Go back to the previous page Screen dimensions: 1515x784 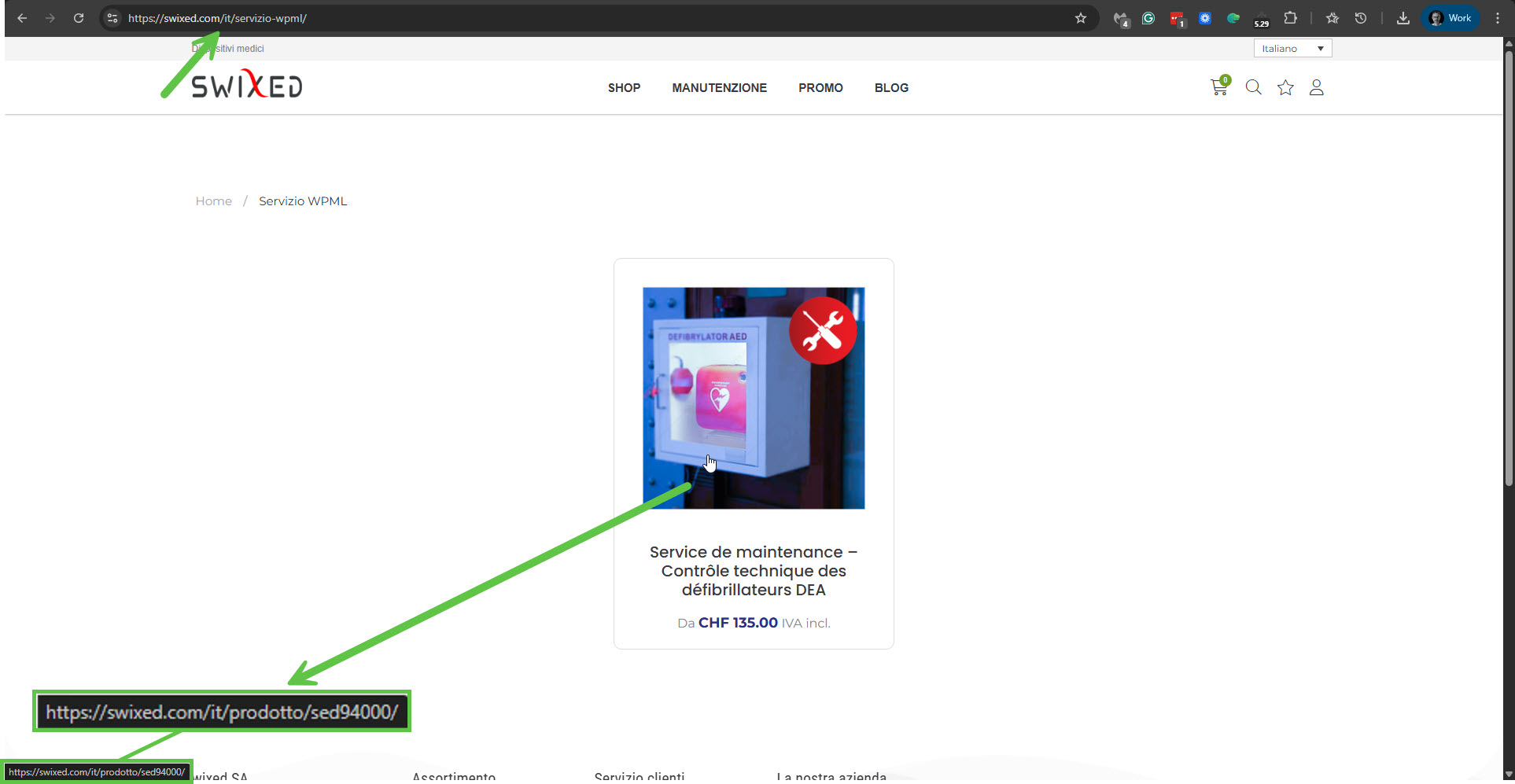[x=22, y=18]
